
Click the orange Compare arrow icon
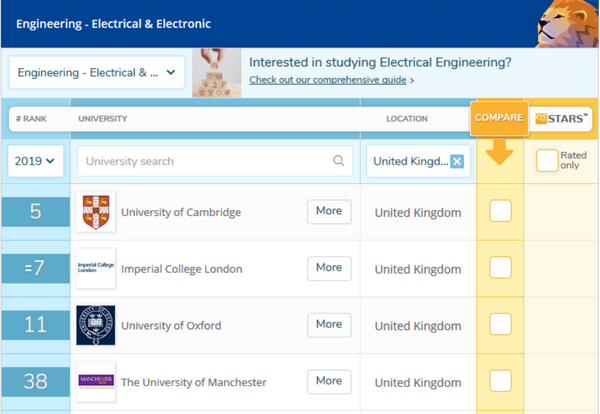[x=500, y=153]
